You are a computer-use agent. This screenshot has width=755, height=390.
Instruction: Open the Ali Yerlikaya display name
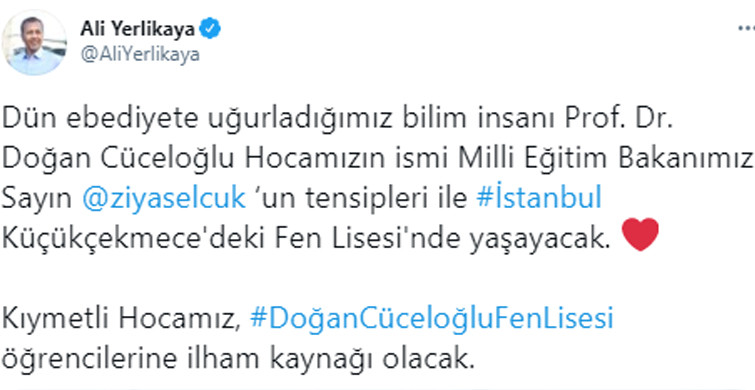point(138,30)
